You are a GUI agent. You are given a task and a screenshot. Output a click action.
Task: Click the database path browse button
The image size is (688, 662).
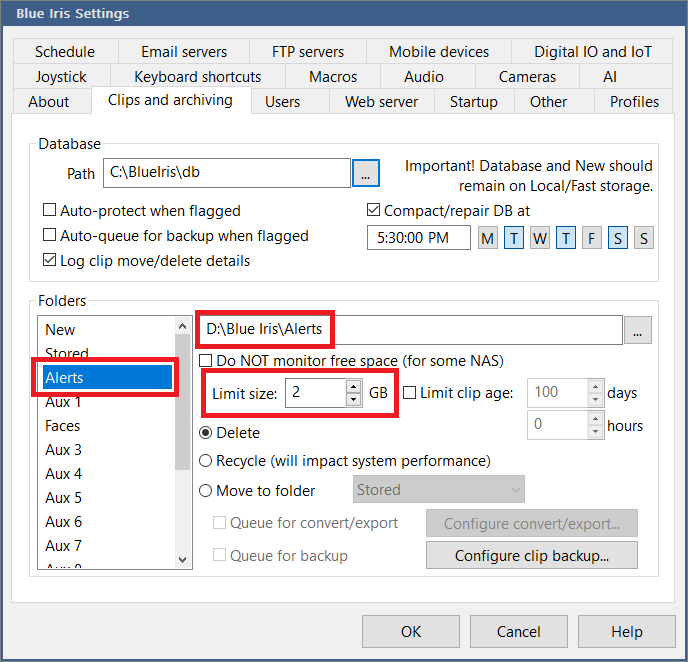[365, 173]
